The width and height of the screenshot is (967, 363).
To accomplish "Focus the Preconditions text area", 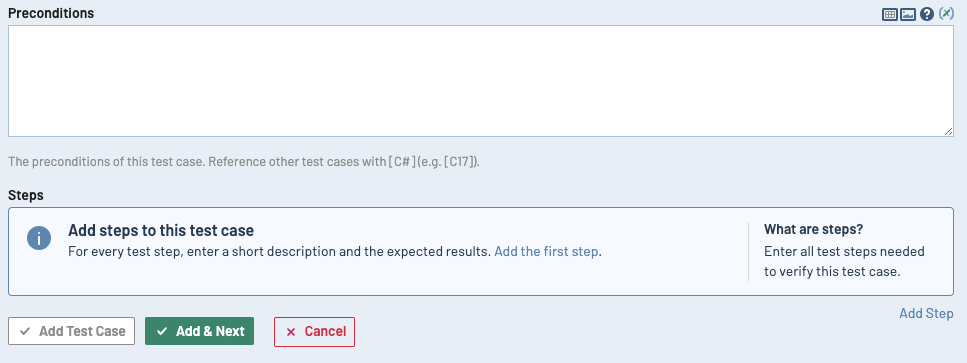I will tap(481, 81).
